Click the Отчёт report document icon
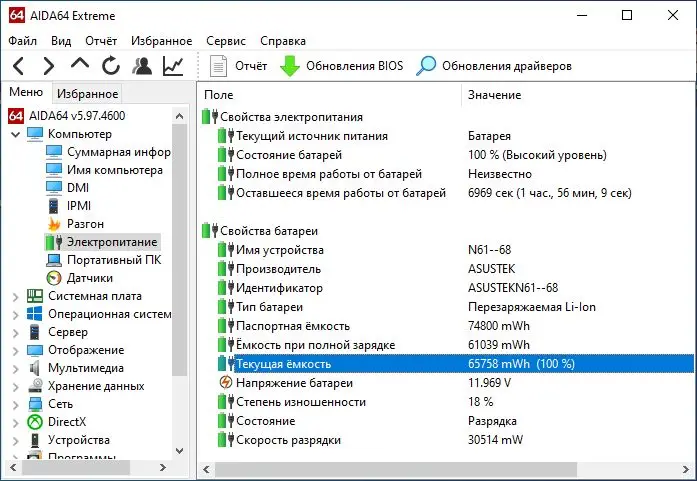697x481 pixels. click(x=218, y=66)
